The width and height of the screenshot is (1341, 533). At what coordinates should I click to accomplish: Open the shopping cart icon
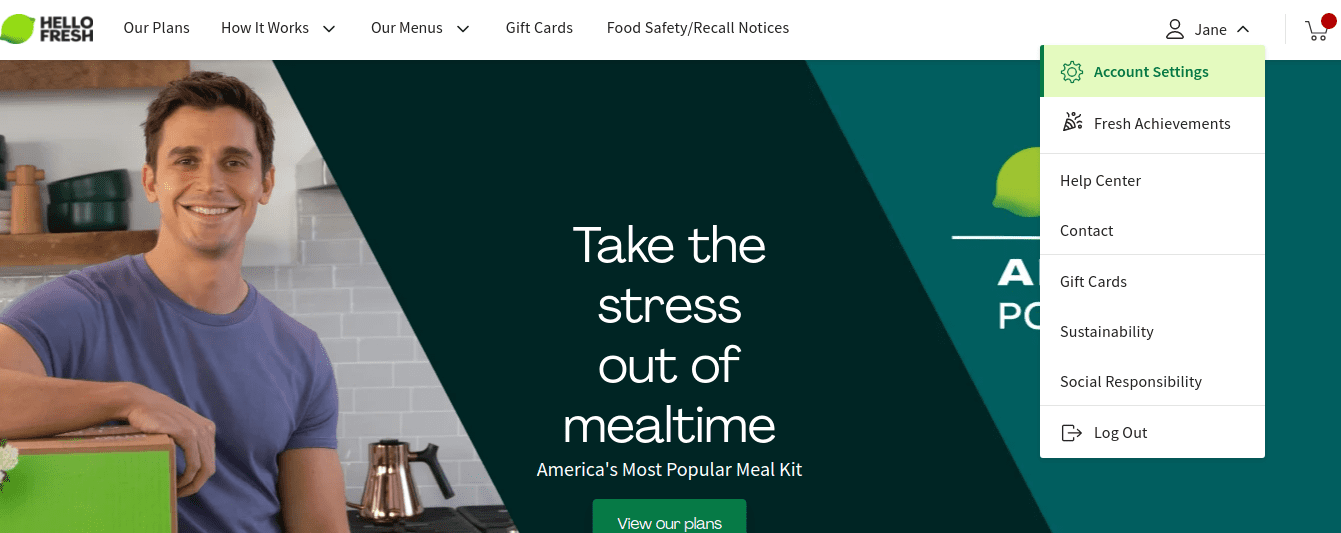1316,31
